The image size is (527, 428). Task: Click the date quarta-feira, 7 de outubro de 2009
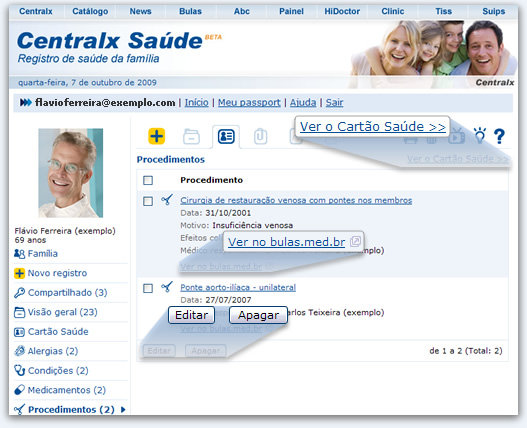click(87, 82)
